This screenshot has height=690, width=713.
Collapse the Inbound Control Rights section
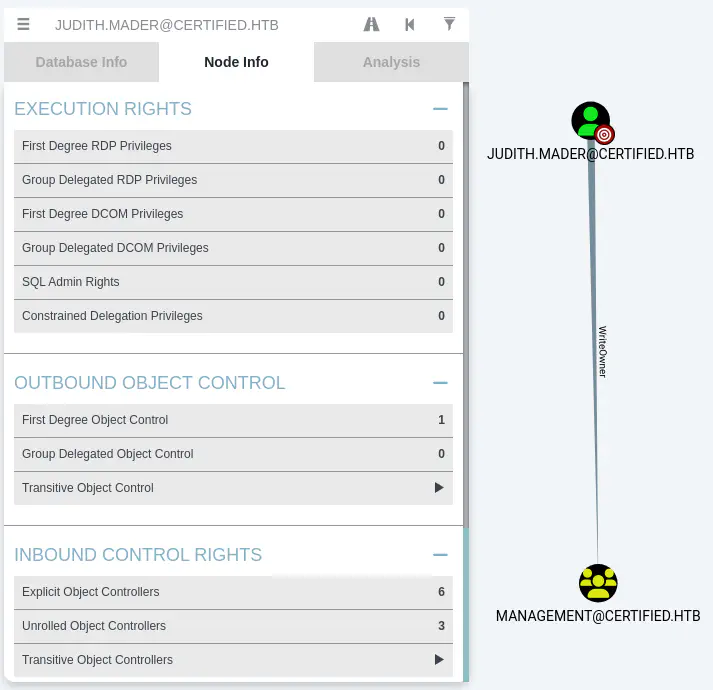click(439, 555)
